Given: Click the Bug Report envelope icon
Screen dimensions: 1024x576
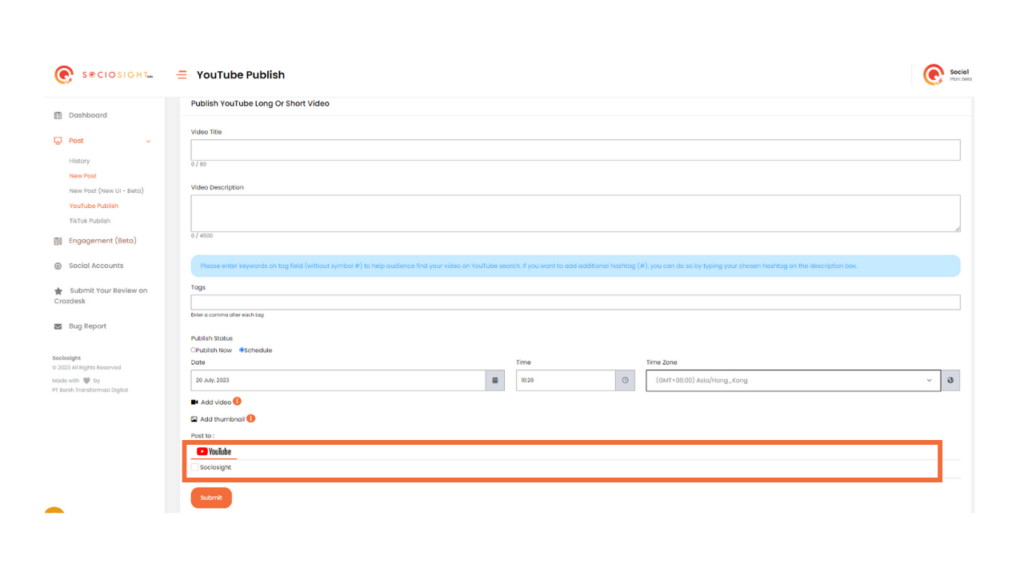Looking at the screenshot, I should coord(58,327).
